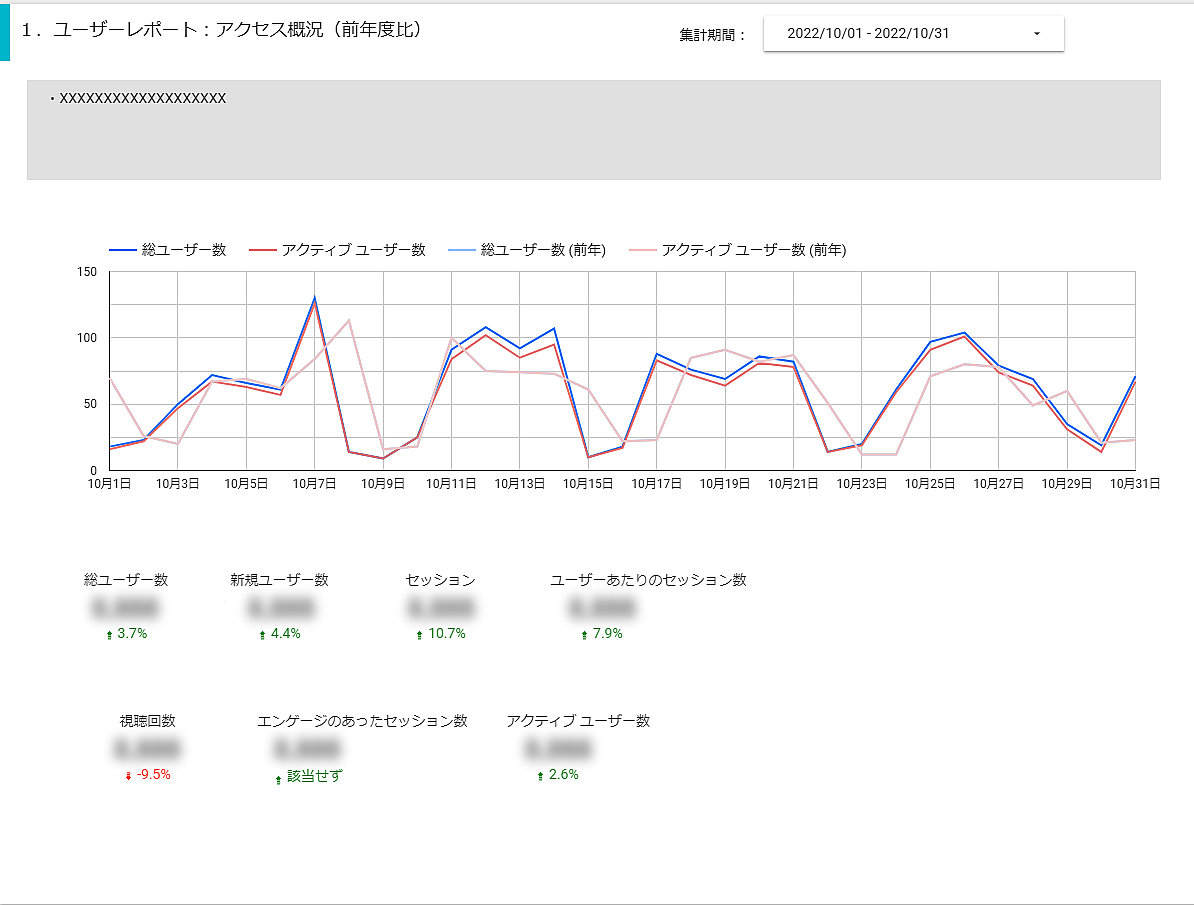1194x905 pixels.
Task: Click the arrow icon beside 該当せず
Action: (x=278, y=779)
